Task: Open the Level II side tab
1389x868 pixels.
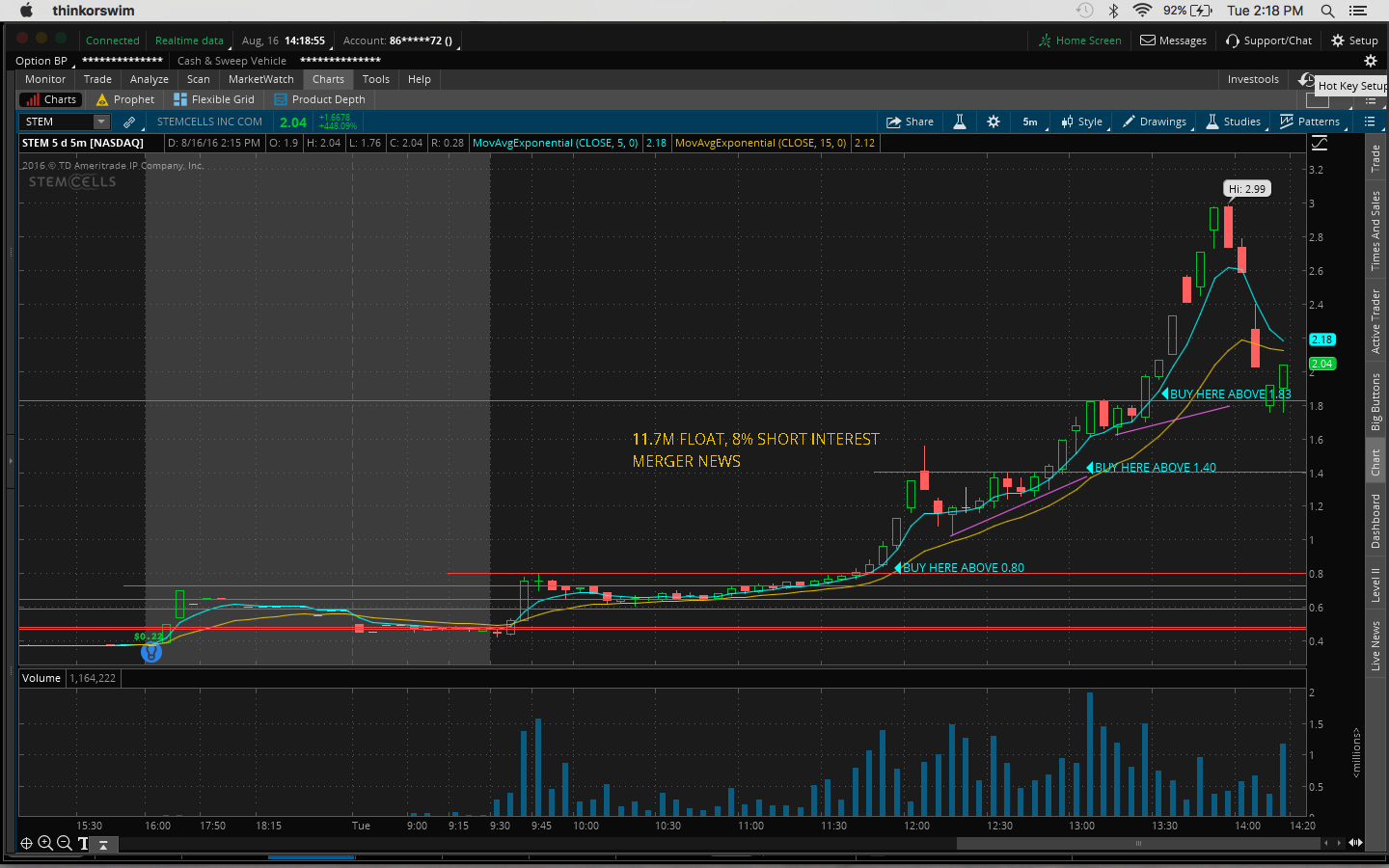Action: click(x=1376, y=585)
